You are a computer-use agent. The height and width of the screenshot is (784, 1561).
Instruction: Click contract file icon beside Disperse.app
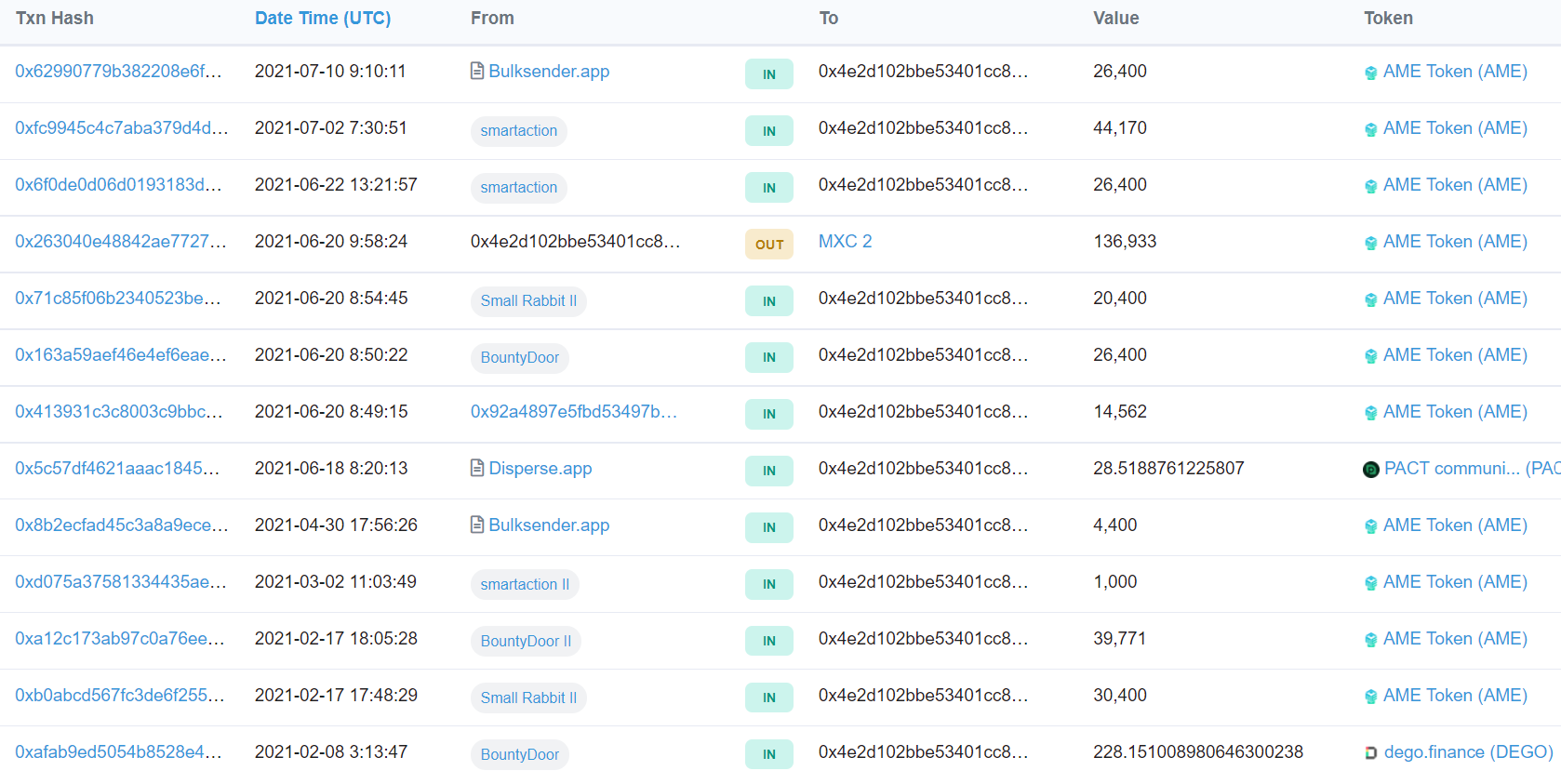click(477, 468)
